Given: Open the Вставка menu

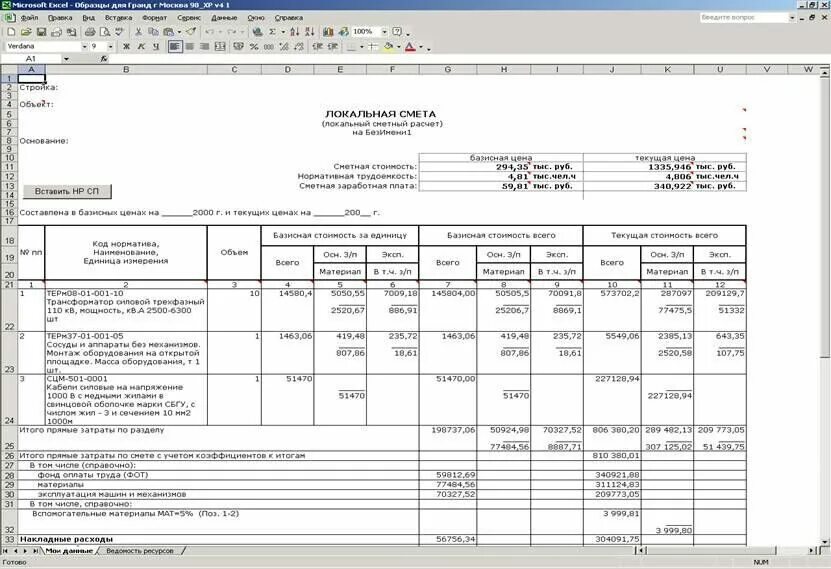Looking at the screenshot, I should [x=118, y=17].
